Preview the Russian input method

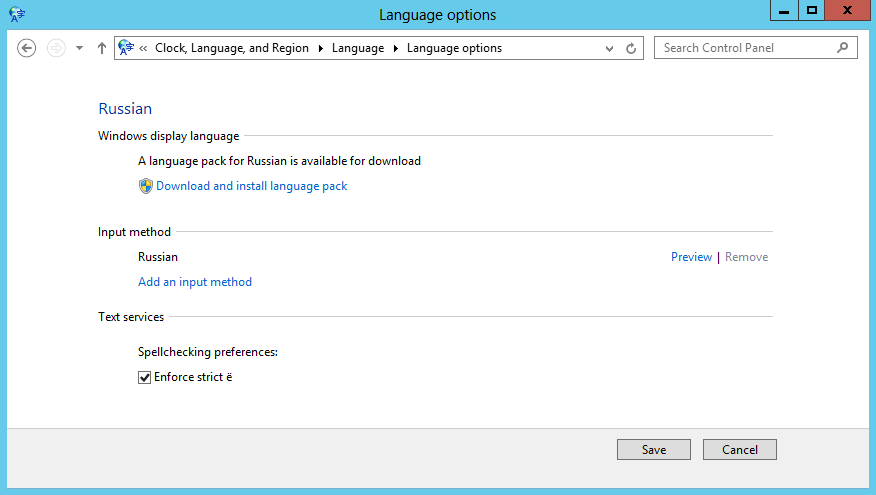coord(691,257)
